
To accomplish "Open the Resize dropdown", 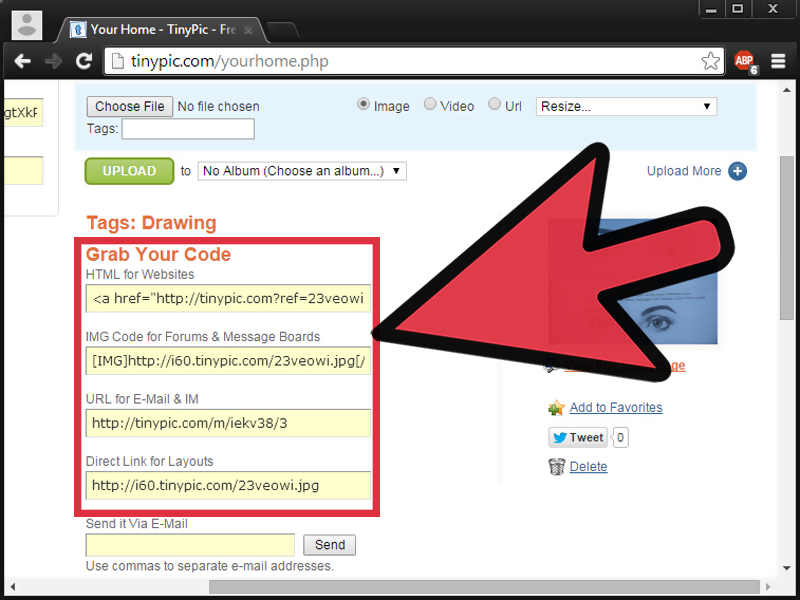I will (626, 106).
